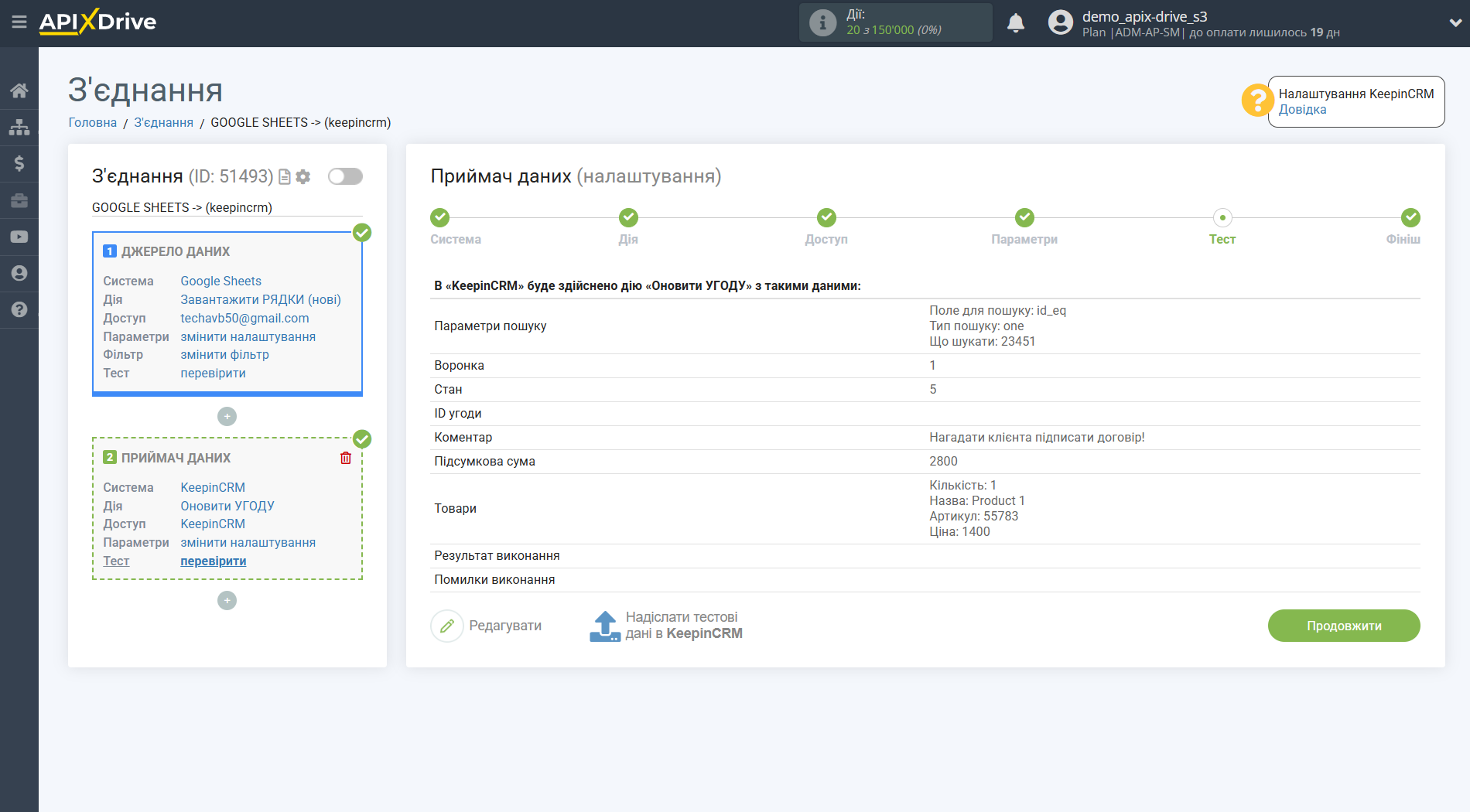Click the demo_apix-drive_s3 username
This screenshot has width=1470, height=812.
click(1144, 16)
